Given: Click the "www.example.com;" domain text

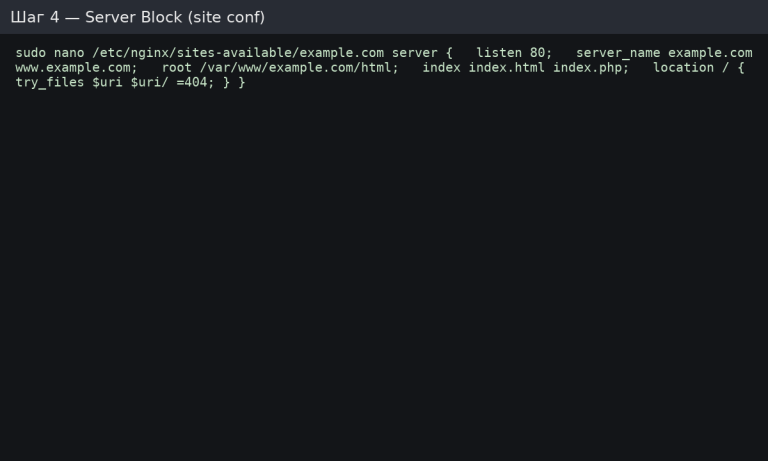Looking at the screenshot, I should [76, 67].
